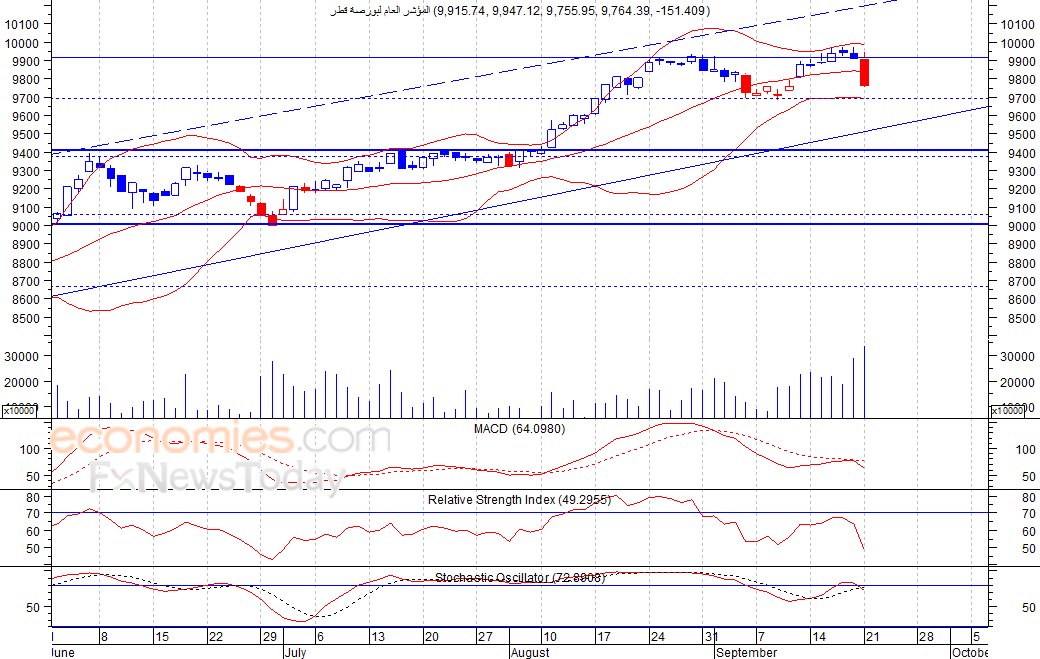Click the MACD (64.0980) indicator title
This screenshot has height=659, width=1040.
click(519, 429)
